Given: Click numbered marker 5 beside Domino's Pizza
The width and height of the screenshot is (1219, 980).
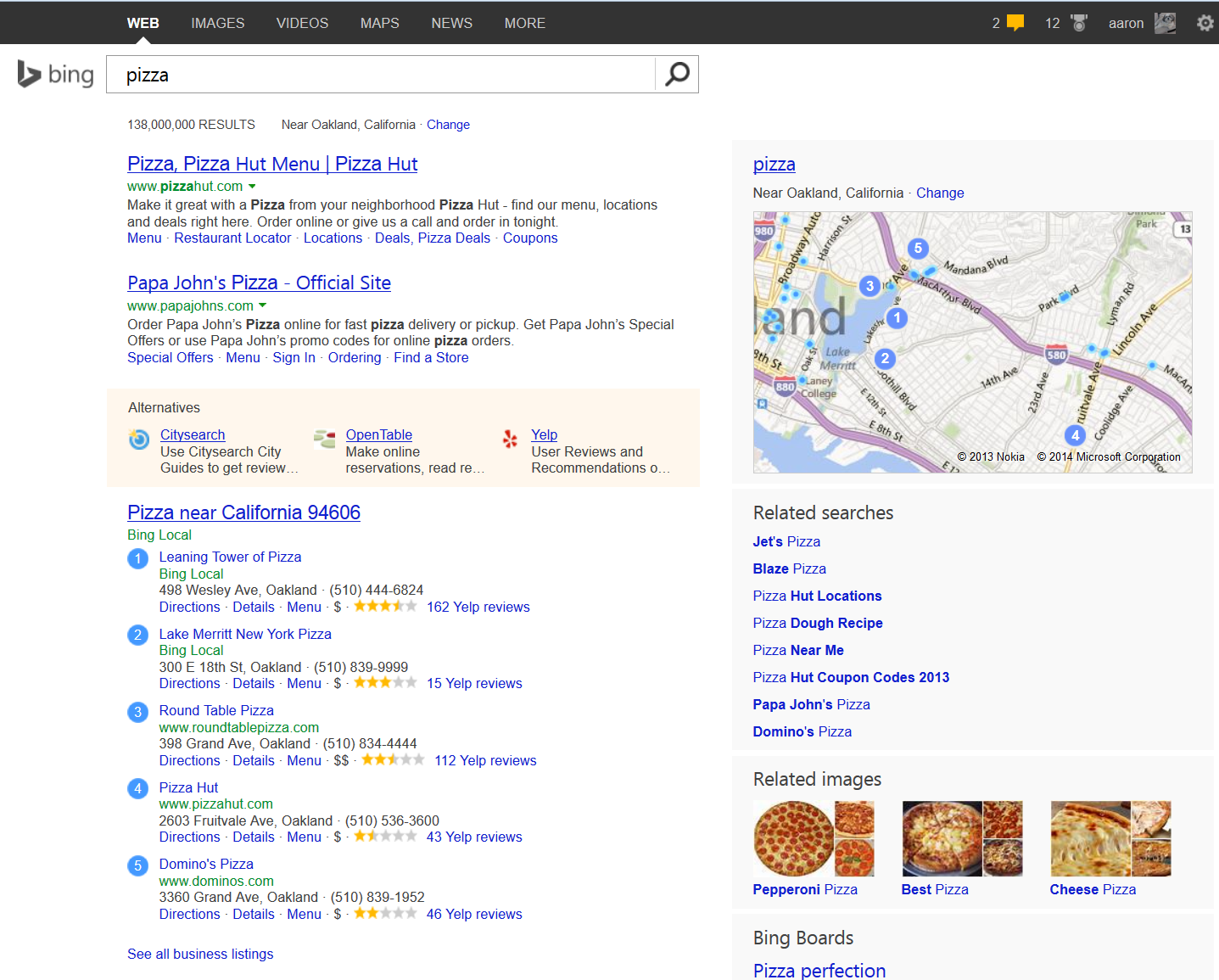Looking at the screenshot, I should pos(137,865).
